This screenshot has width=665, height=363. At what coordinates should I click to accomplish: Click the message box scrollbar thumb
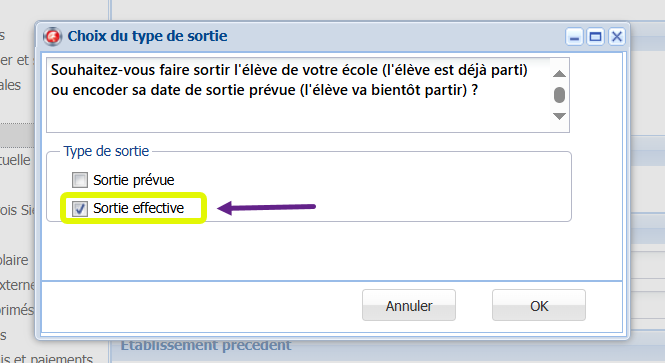[x=559, y=95]
